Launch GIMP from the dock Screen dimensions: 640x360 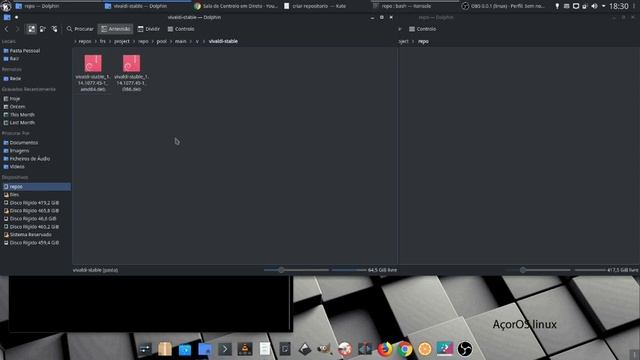[325, 349]
